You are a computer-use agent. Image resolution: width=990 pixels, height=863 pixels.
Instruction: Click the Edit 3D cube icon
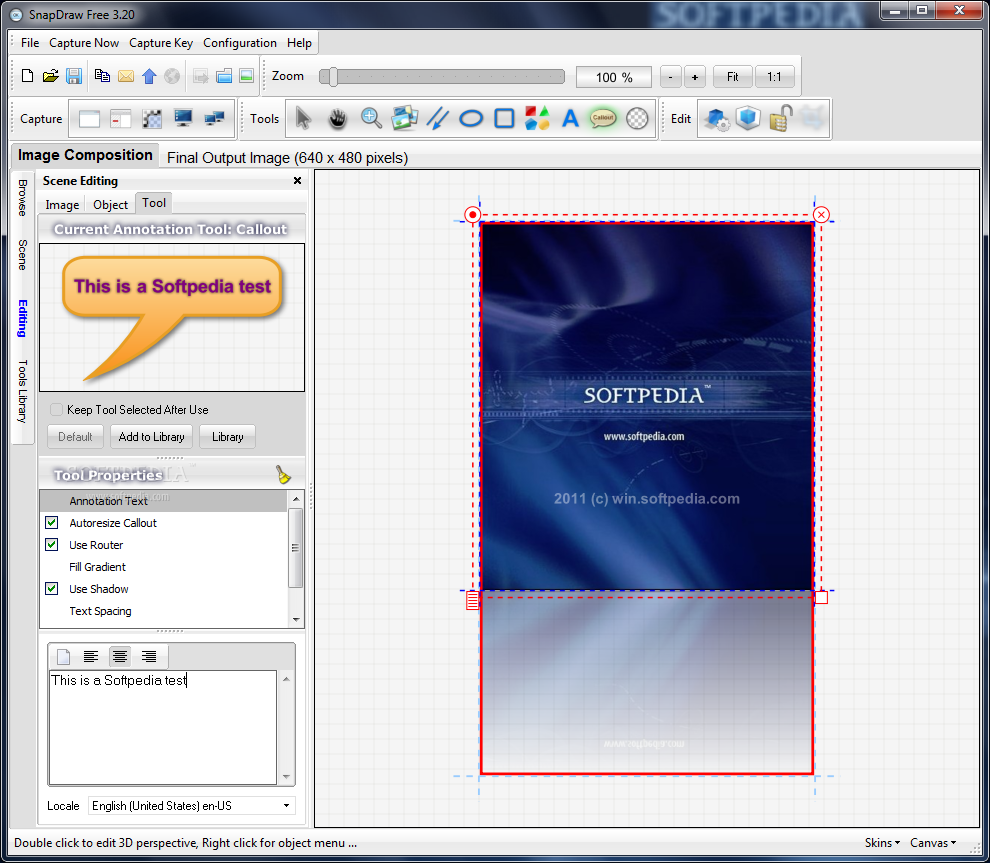click(748, 118)
